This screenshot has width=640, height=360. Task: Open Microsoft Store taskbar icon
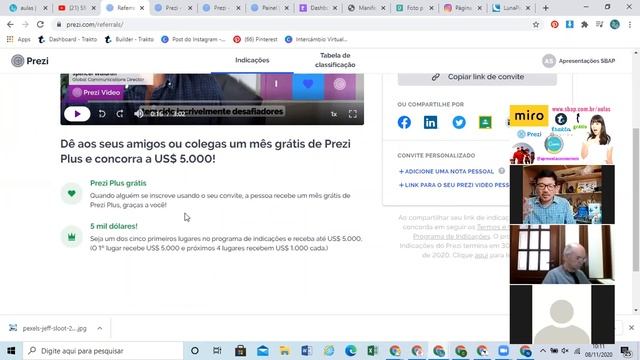(240, 351)
